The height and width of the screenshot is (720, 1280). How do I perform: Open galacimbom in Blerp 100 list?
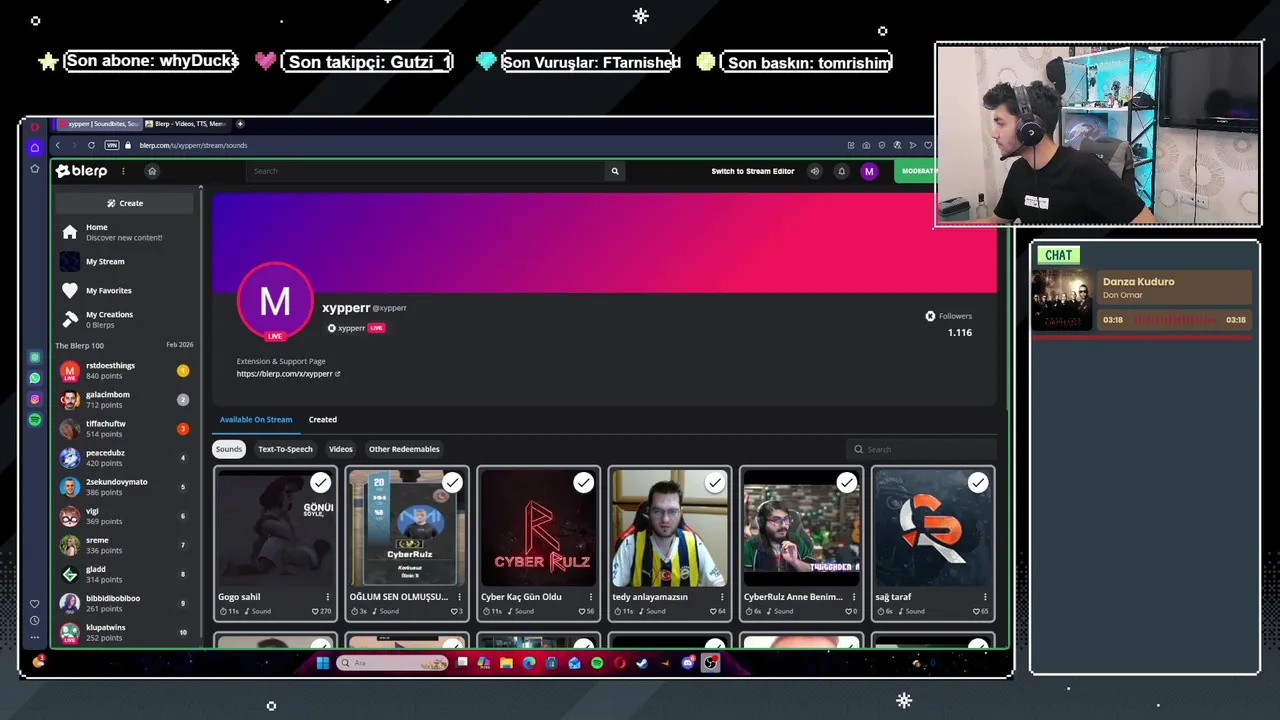(125, 400)
